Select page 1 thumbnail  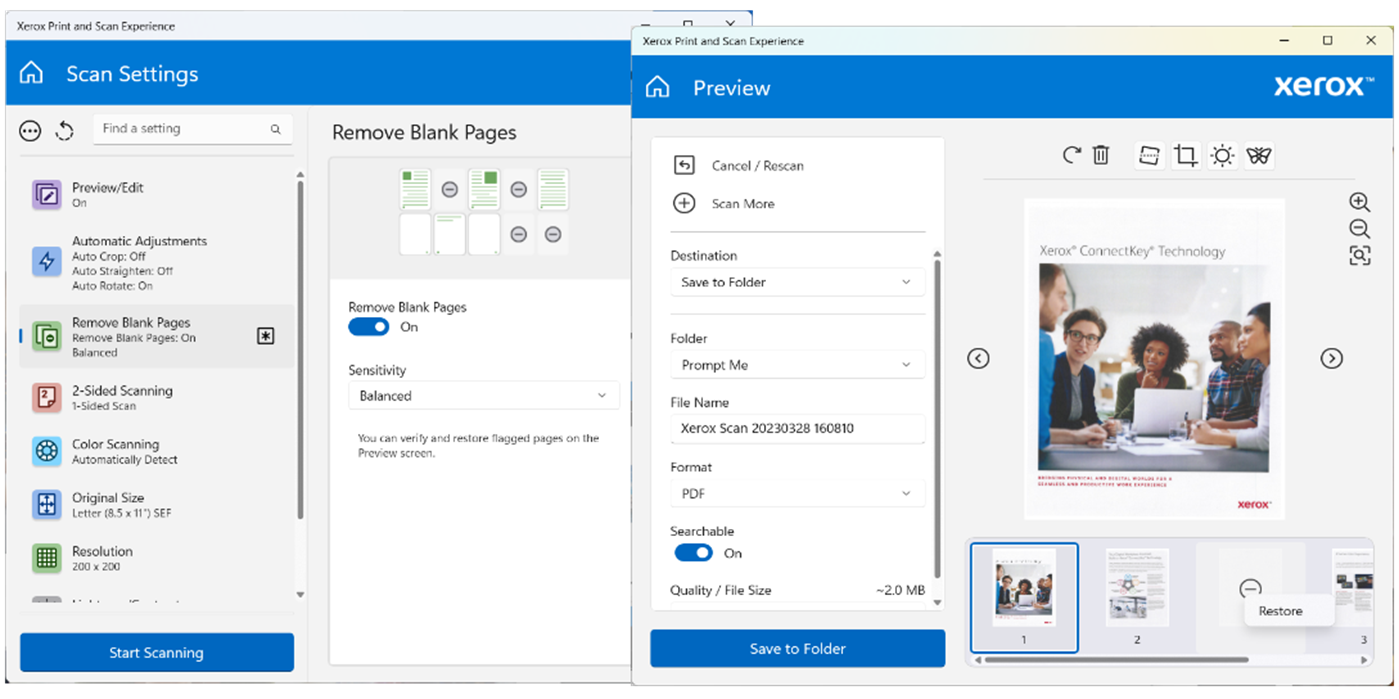click(1025, 597)
